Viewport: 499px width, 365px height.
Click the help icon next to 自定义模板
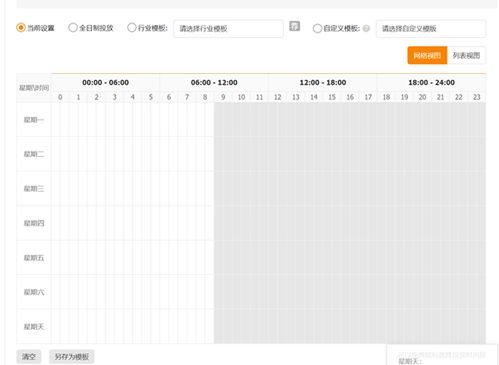point(366,28)
